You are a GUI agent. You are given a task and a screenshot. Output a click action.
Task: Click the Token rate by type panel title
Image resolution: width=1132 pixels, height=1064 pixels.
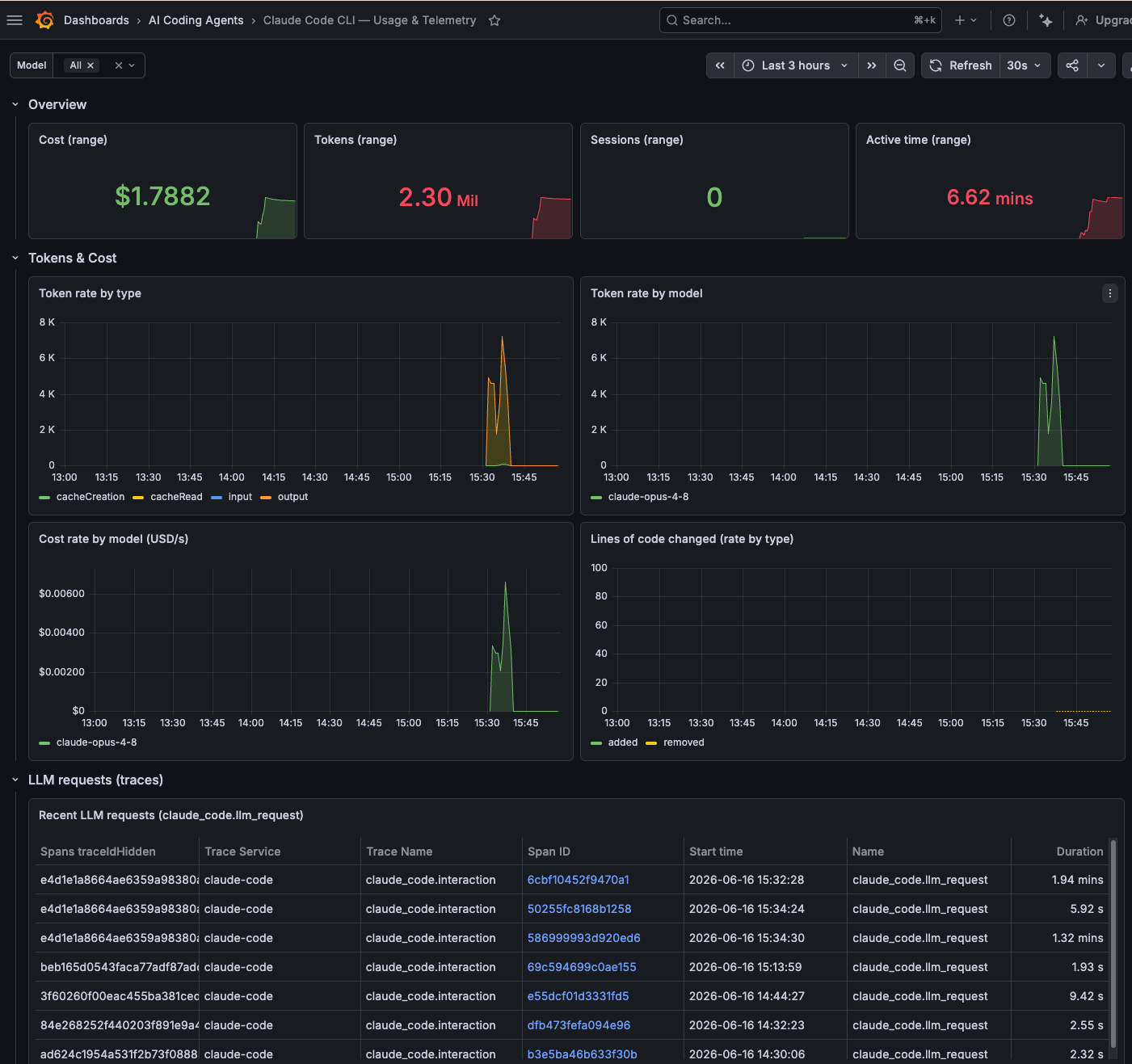point(90,293)
